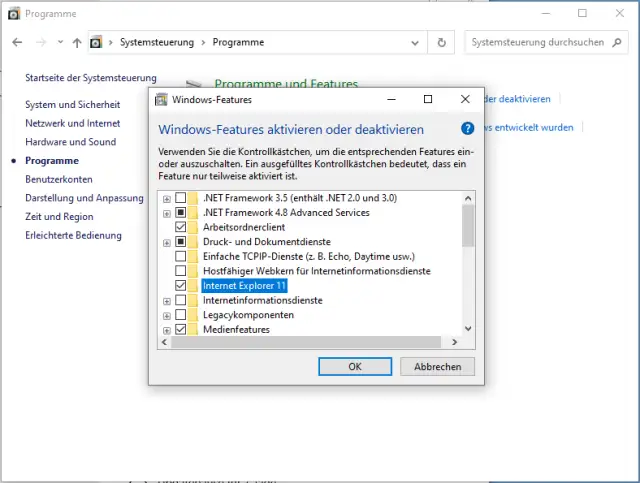Enable the .NET Framework 3.5 checkbox
Viewport: 640px width, 483px height.
(x=180, y=198)
